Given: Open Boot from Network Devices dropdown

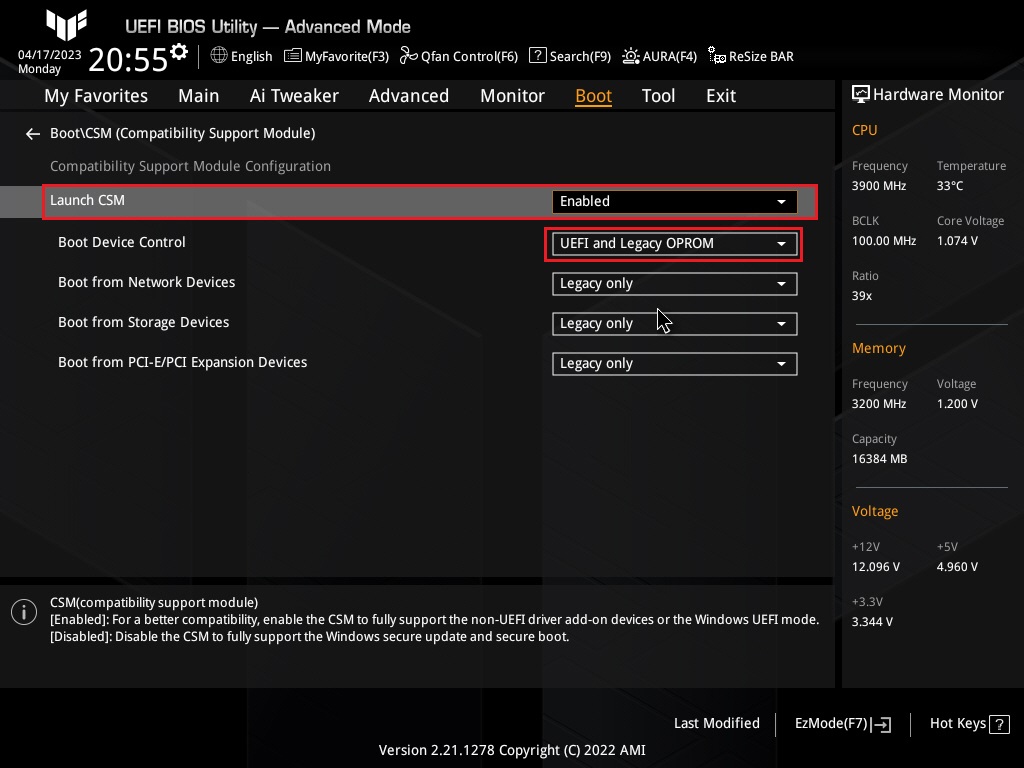Looking at the screenshot, I should [675, 284].
